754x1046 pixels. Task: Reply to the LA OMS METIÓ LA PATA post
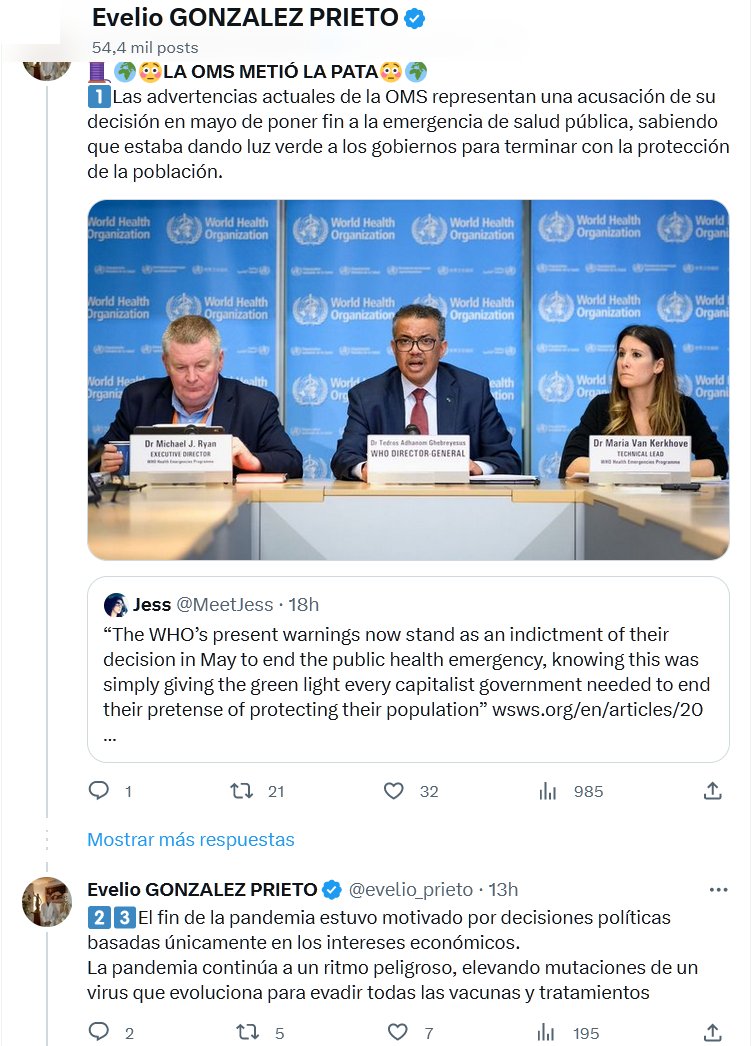point(98,791)
